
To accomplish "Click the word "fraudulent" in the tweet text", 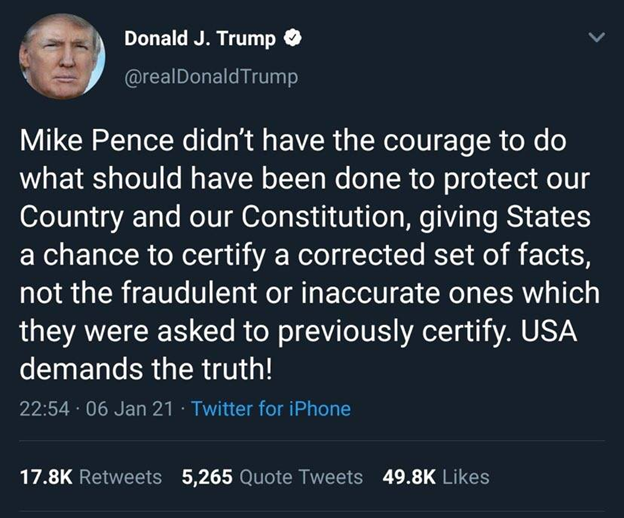I will 189,293.
